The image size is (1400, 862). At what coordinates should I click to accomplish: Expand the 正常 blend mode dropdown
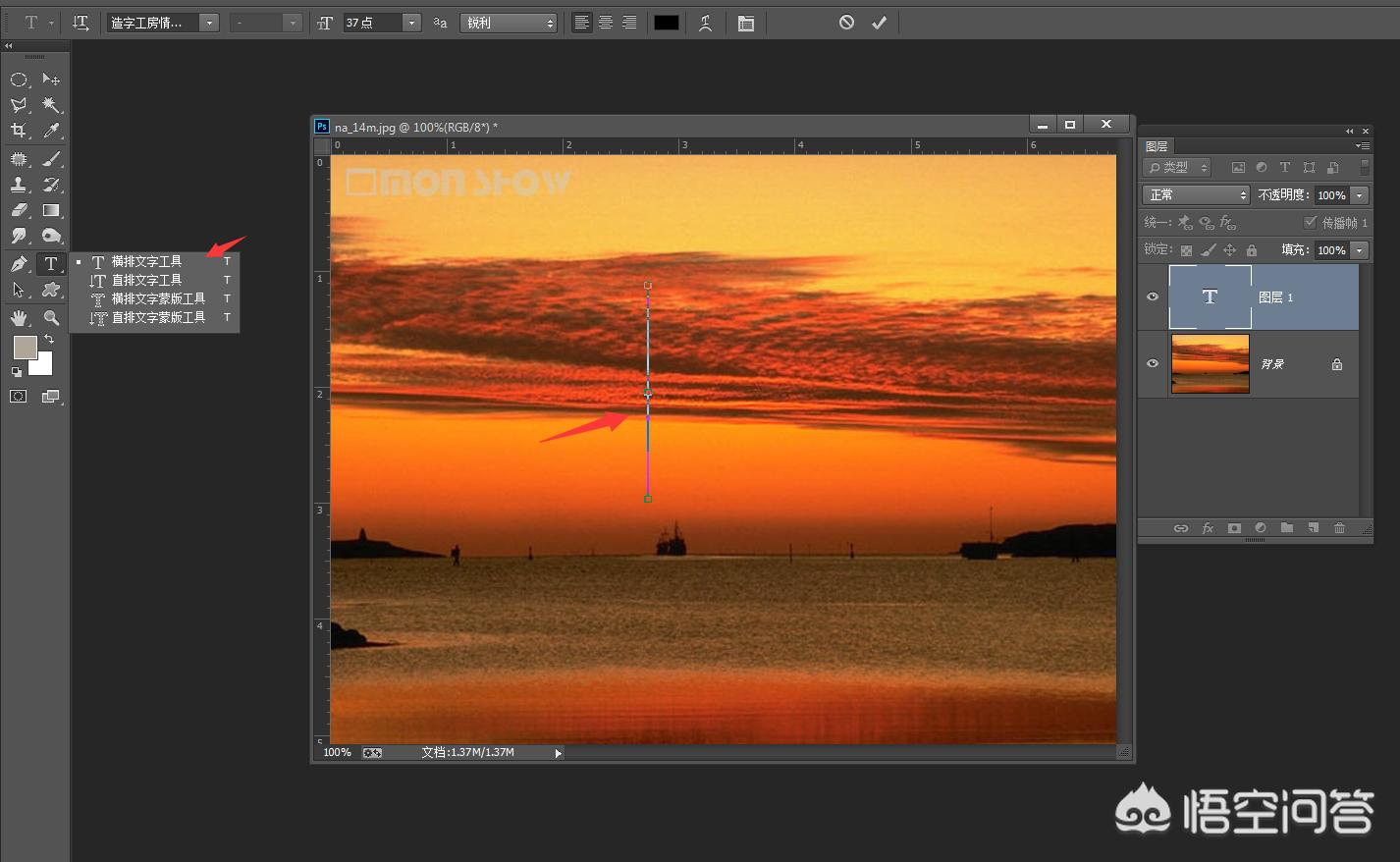tap(1196, 195)
